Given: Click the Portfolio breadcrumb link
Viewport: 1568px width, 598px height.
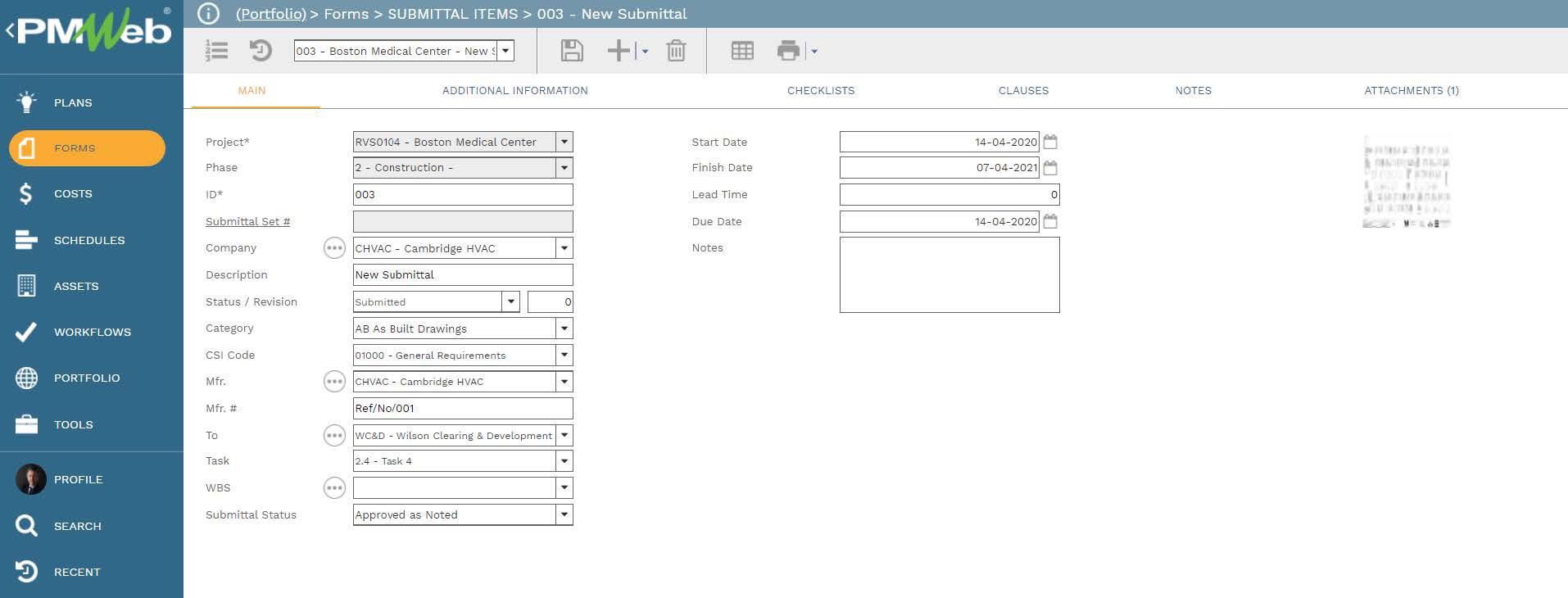Looking at the screenshot, I should 270,14.
